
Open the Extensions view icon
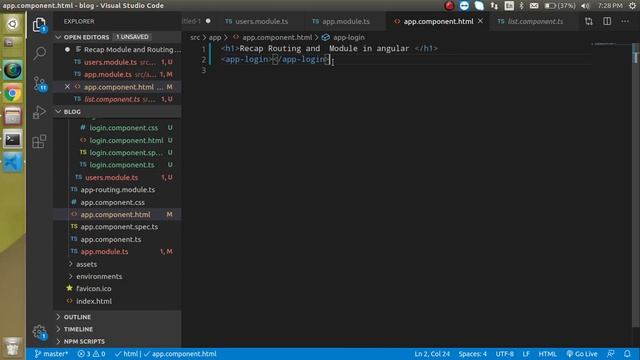coord(39,141)
